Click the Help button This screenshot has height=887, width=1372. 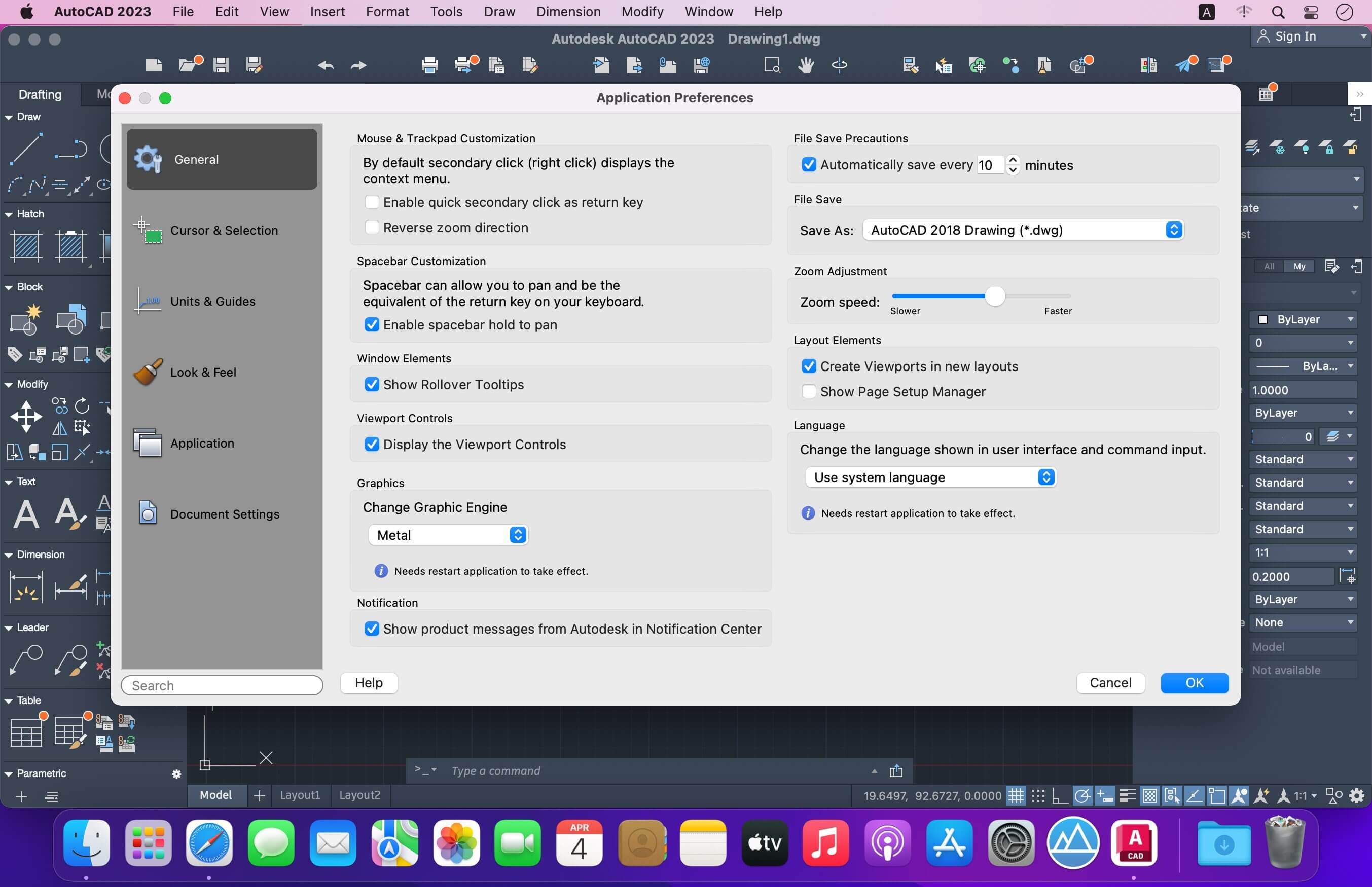(368, 683)
